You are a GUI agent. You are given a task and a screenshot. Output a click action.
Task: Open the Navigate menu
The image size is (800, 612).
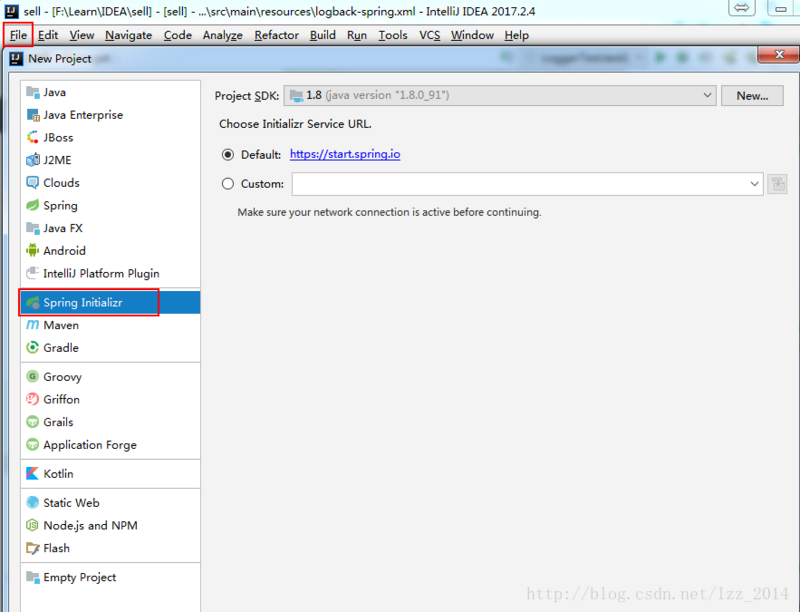click(129, 35)
